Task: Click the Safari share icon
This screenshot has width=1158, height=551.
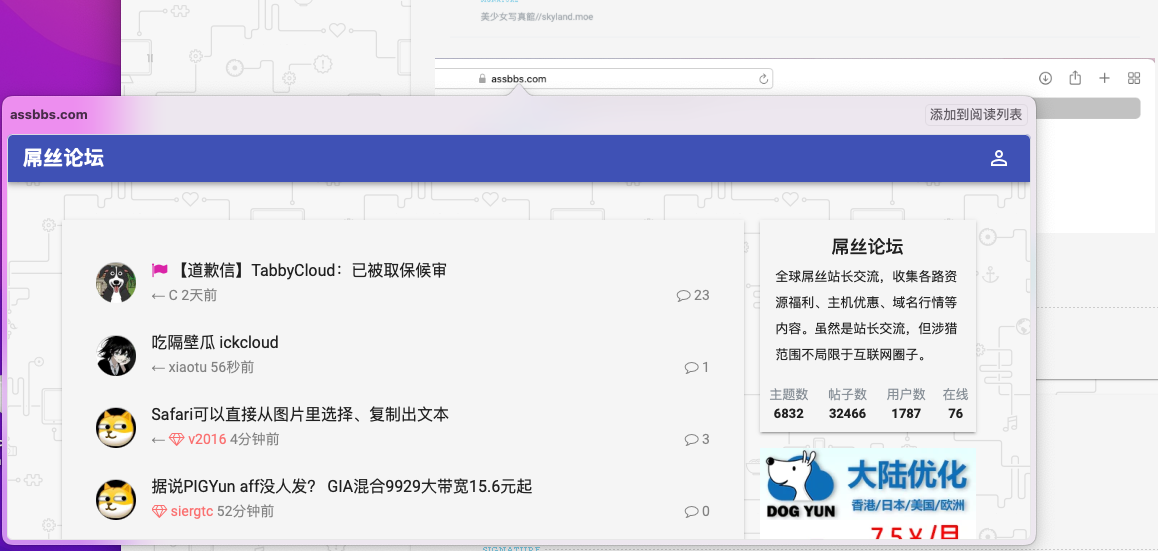Action: (x=1075, y=78)
